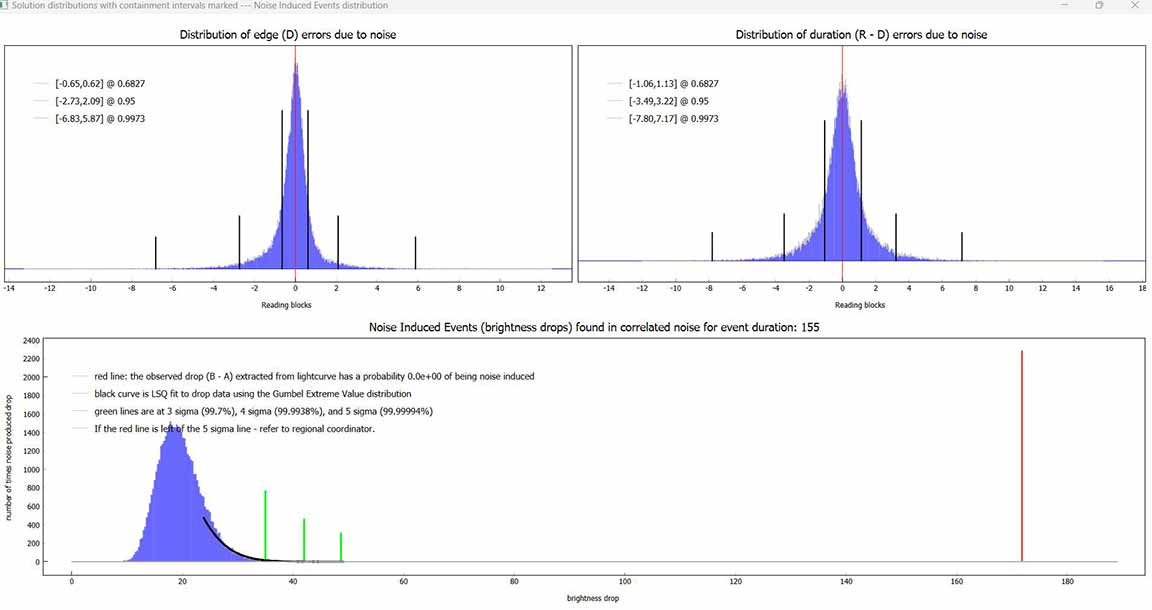
Task: Select the [-0.65,0.62] @ 0.6827 edge legend entry
Action: click(x=93, y=84)
